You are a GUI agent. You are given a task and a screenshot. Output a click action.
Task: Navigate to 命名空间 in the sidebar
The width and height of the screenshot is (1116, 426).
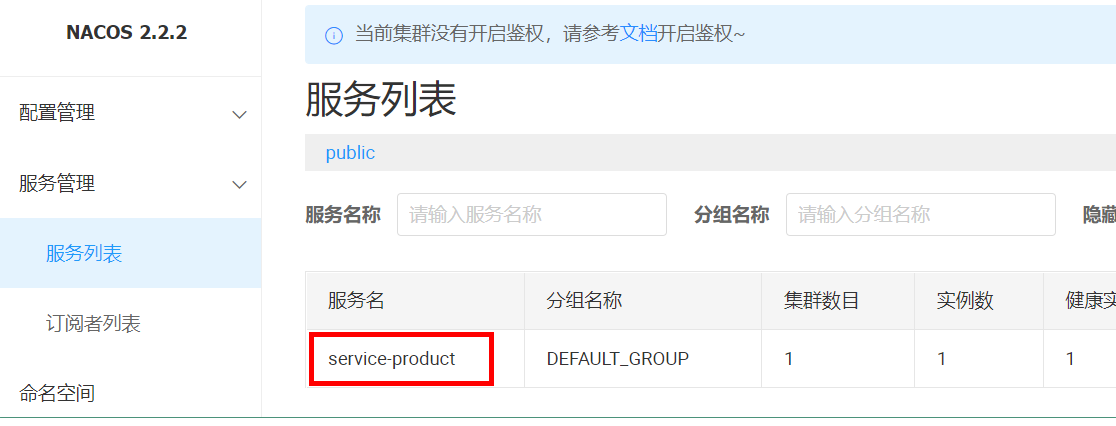[x=57, y=393]
